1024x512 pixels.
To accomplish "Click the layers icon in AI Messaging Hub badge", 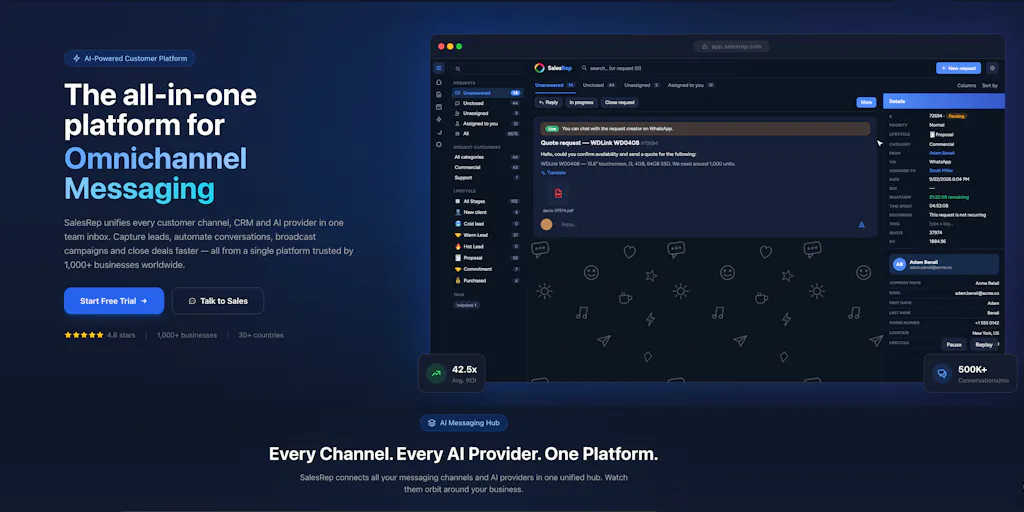I will (x=432, y=423).
